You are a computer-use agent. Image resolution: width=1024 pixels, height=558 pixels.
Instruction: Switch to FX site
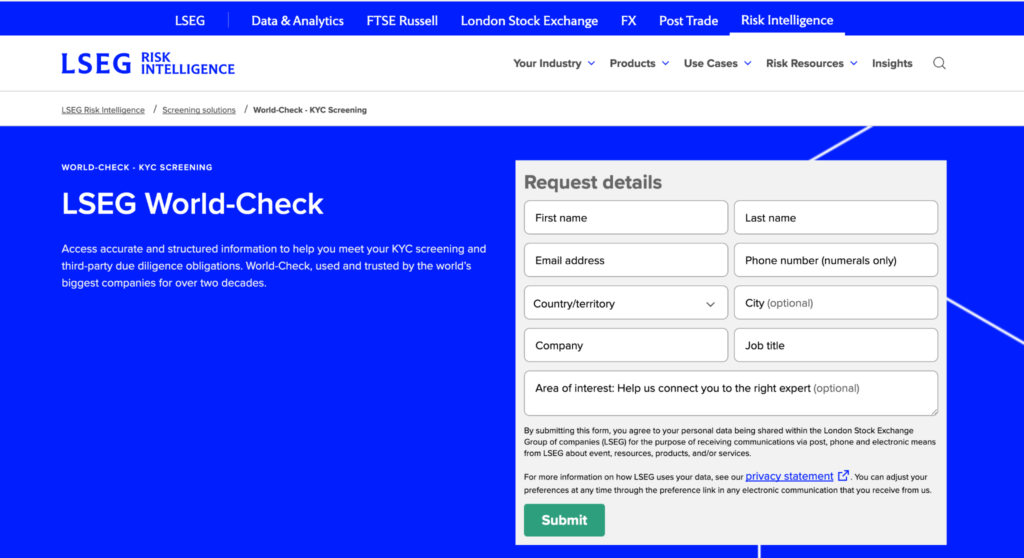tap(628, 21)
